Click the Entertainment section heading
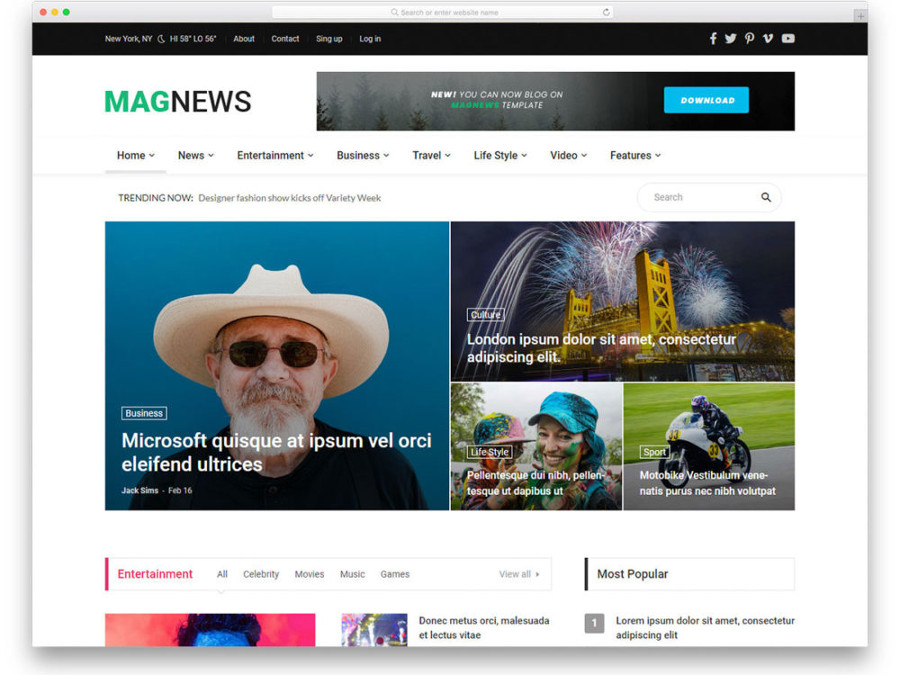 [155, 574]
